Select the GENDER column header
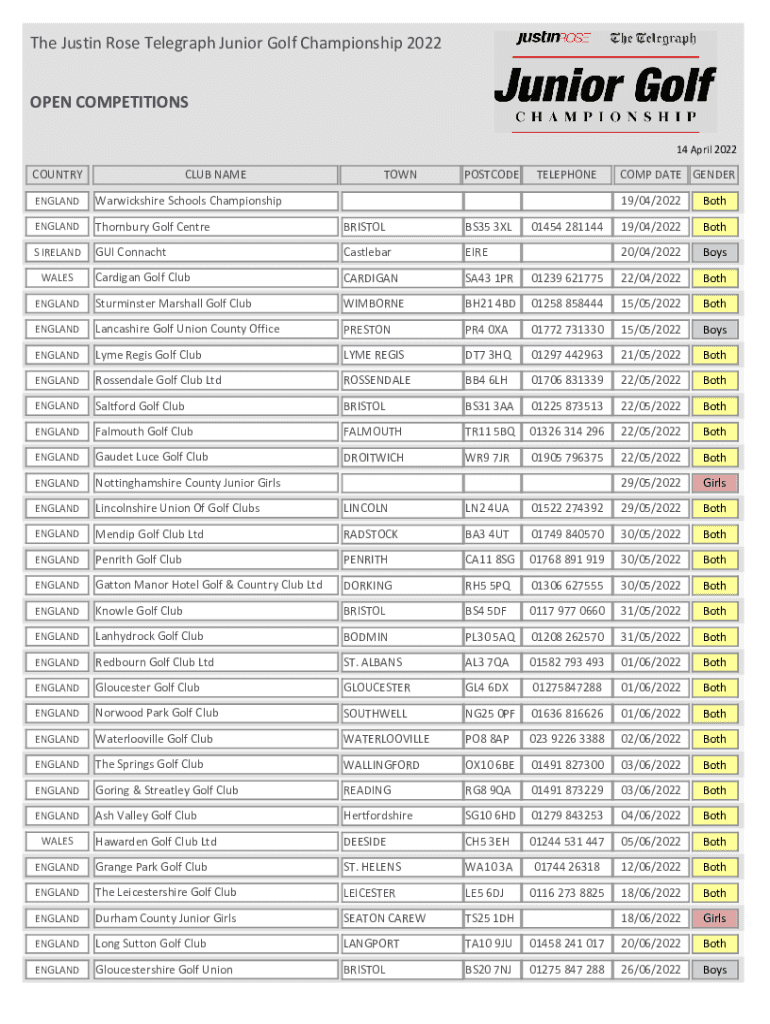Image resolution: width=770 pixels, height=1024 pixels. [x=714, y=175]
